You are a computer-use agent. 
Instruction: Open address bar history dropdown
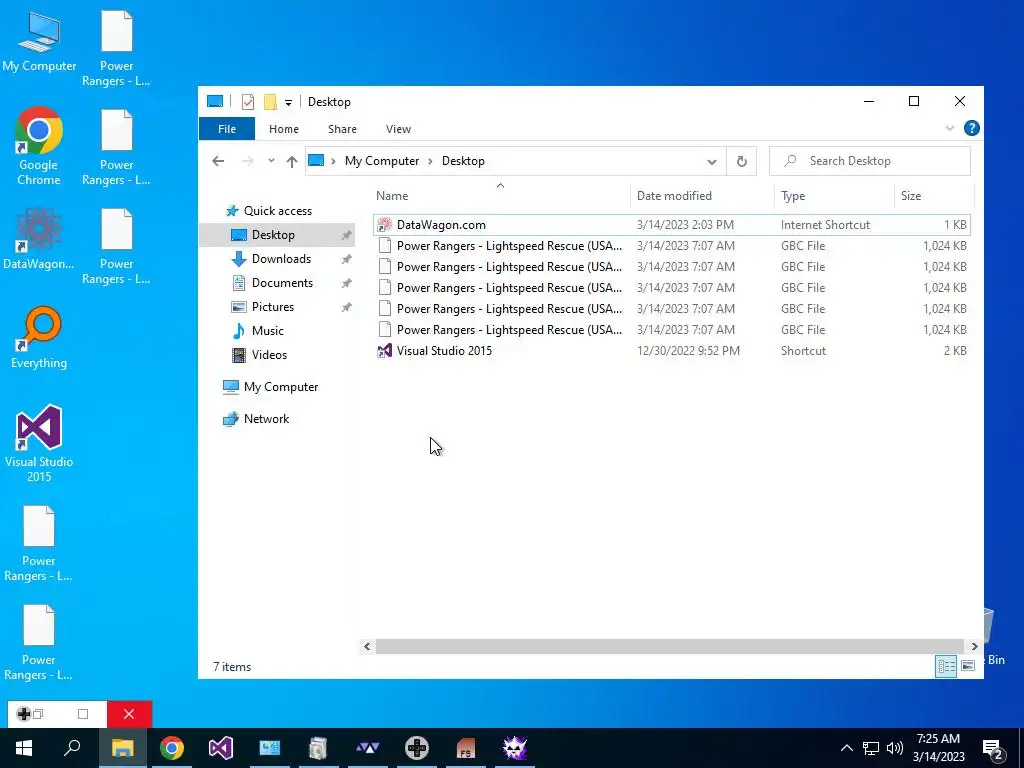click(712, 161)
